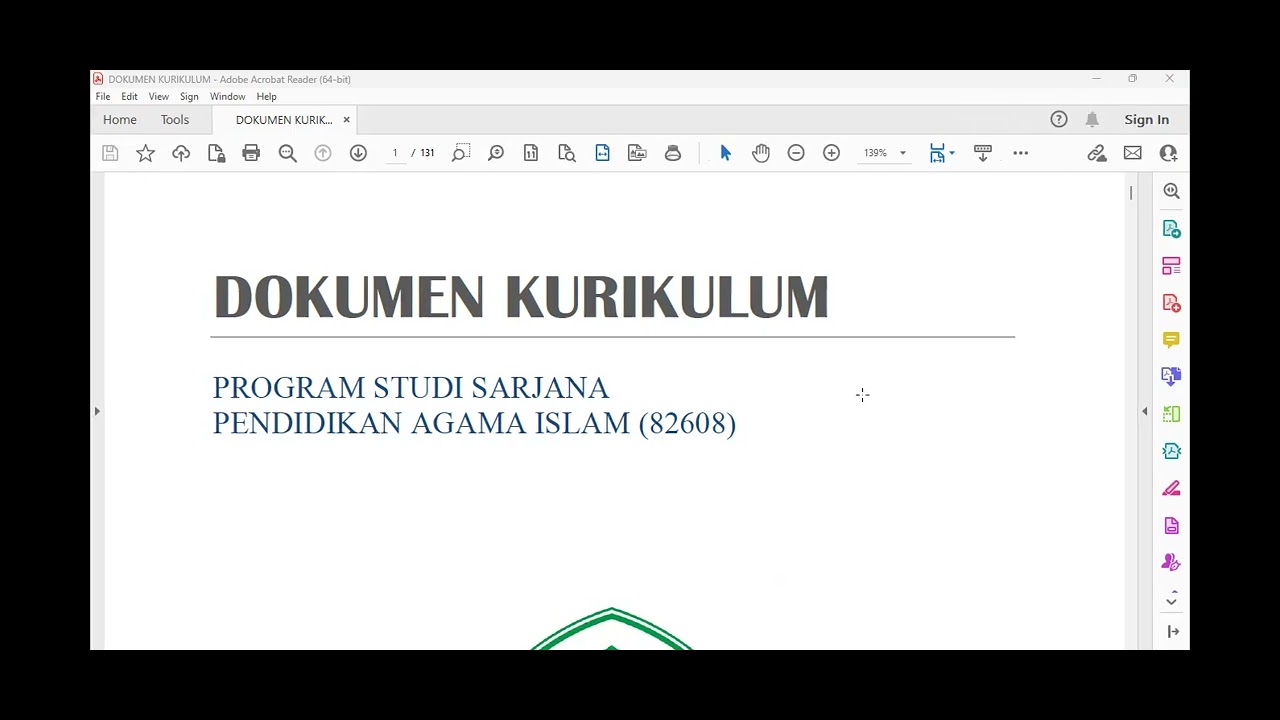Image resolution: width=1280 pixels, height=720 pixels.
Task: Show more right pane tools chevron
Action: (1172, 598)
